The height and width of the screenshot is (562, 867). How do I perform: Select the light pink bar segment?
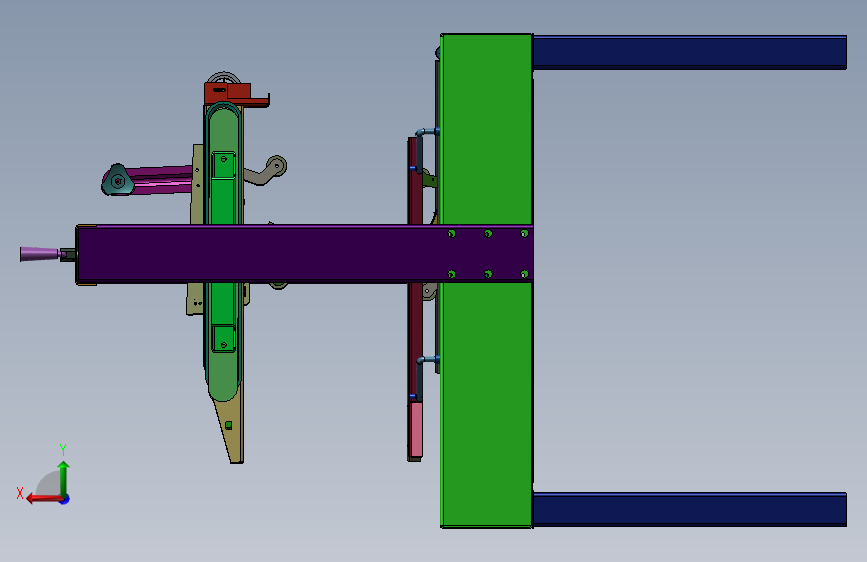tap(416, 429)
